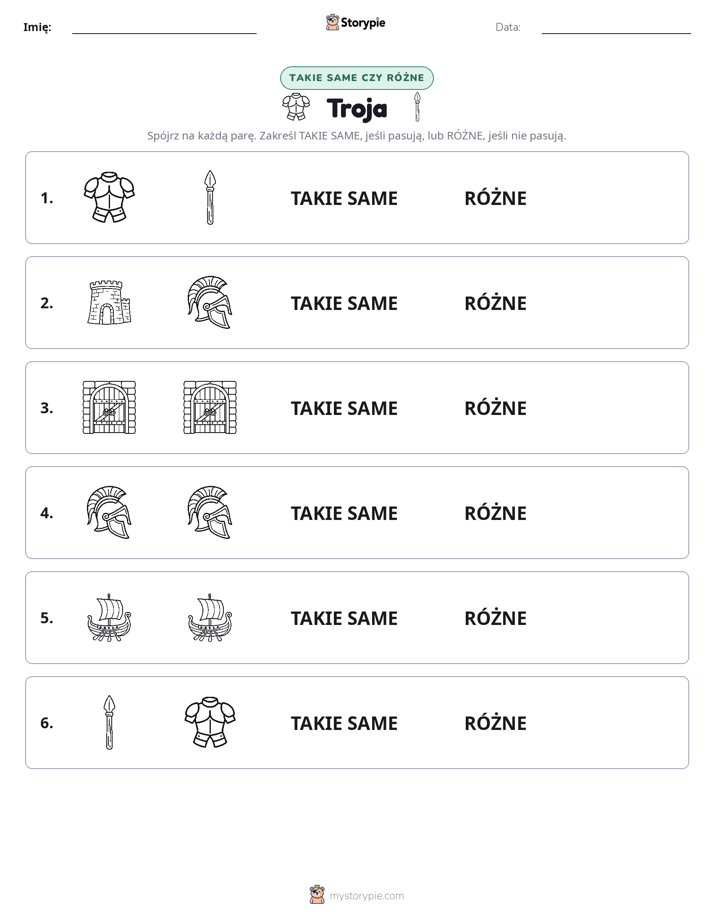Viewport: 714px width, 924px height.
Task: Click the helmet icon in row 2
Action: [x=210, y=302]
